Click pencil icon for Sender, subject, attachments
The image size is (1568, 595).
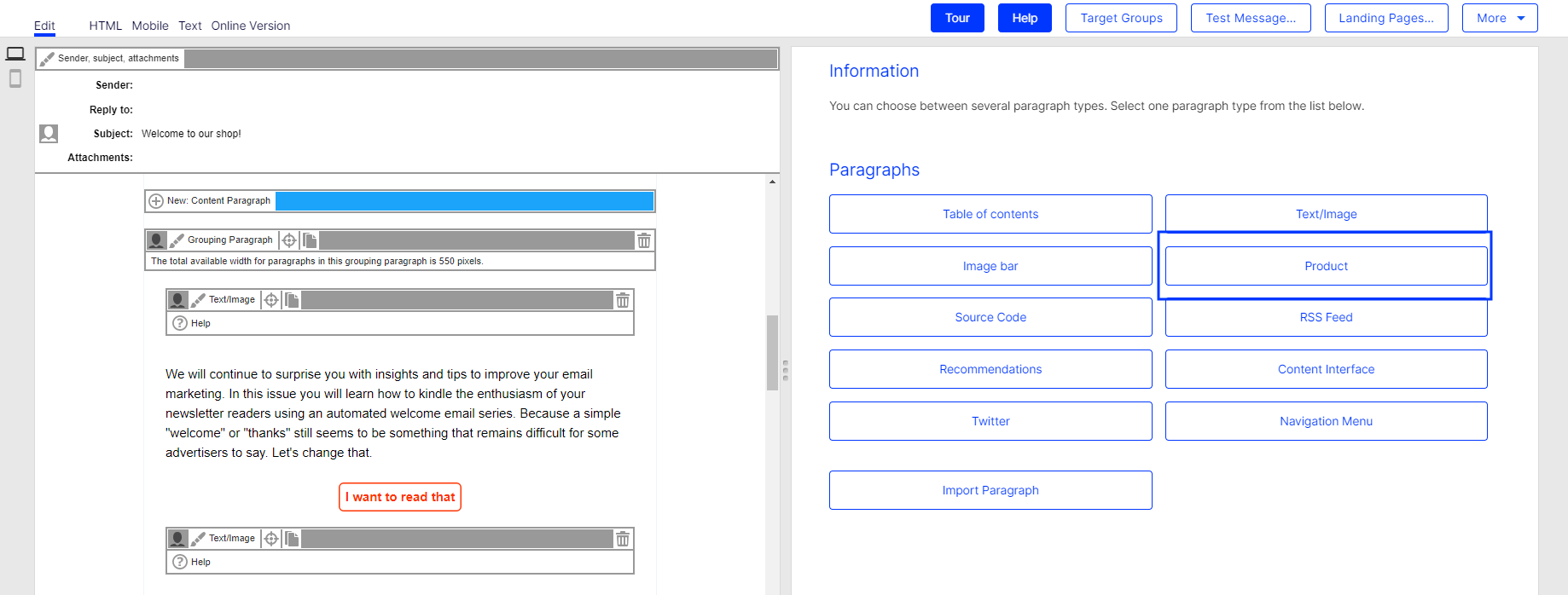pyautogui.click(x=47, y=59)
